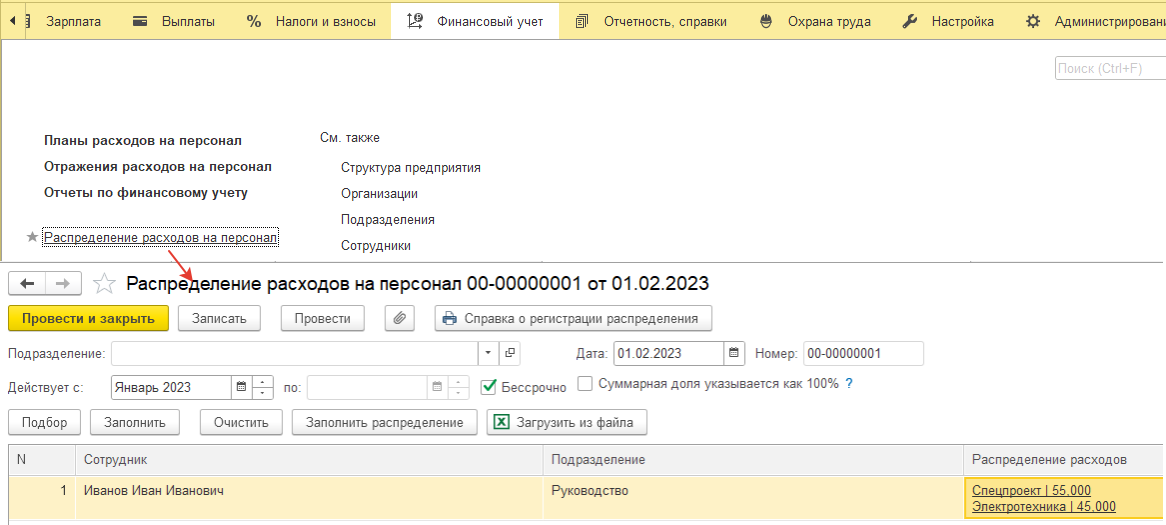Open the Спецпроект | 55,000 distribution link
This screenshot has height=525, width=1166.
click(1031, 490)
